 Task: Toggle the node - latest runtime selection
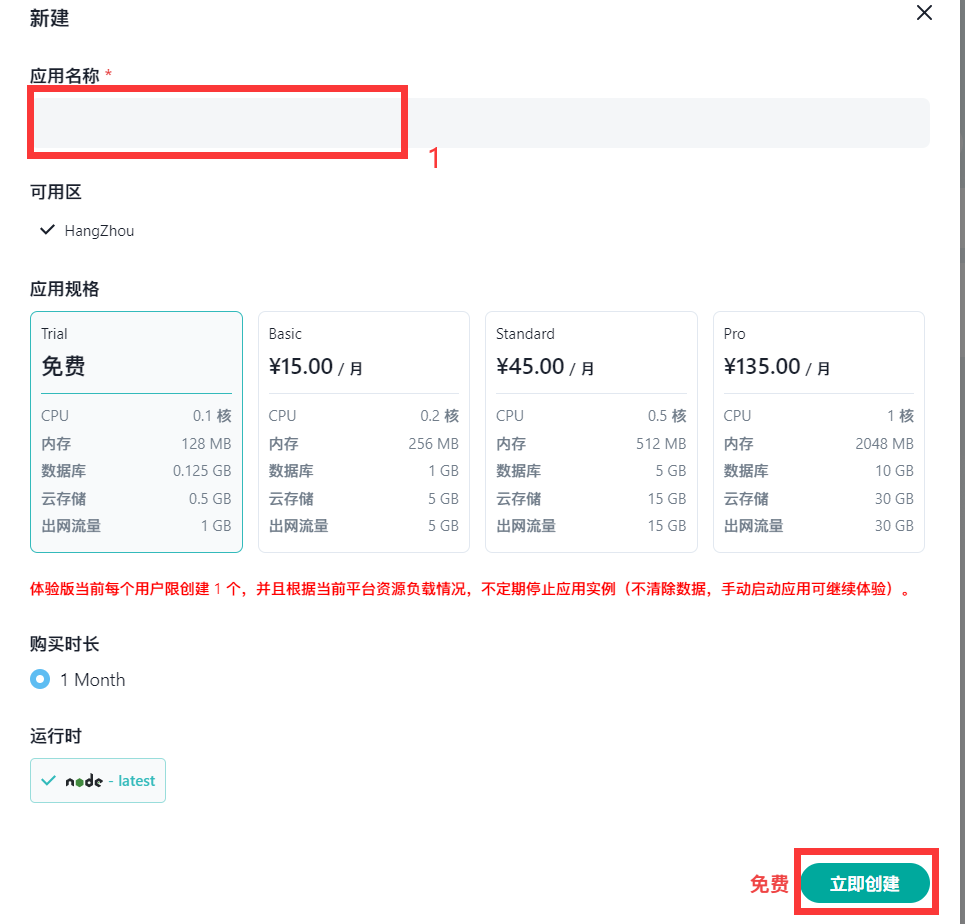[97, 780]
